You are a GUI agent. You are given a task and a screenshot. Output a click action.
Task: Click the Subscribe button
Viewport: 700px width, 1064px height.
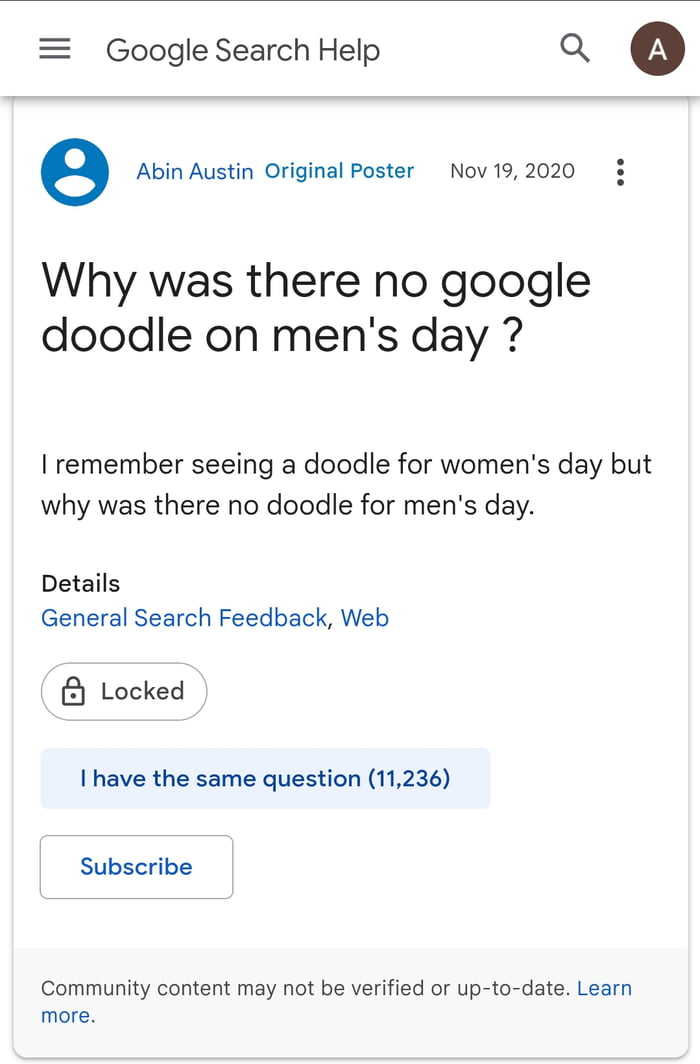point(136,867)
